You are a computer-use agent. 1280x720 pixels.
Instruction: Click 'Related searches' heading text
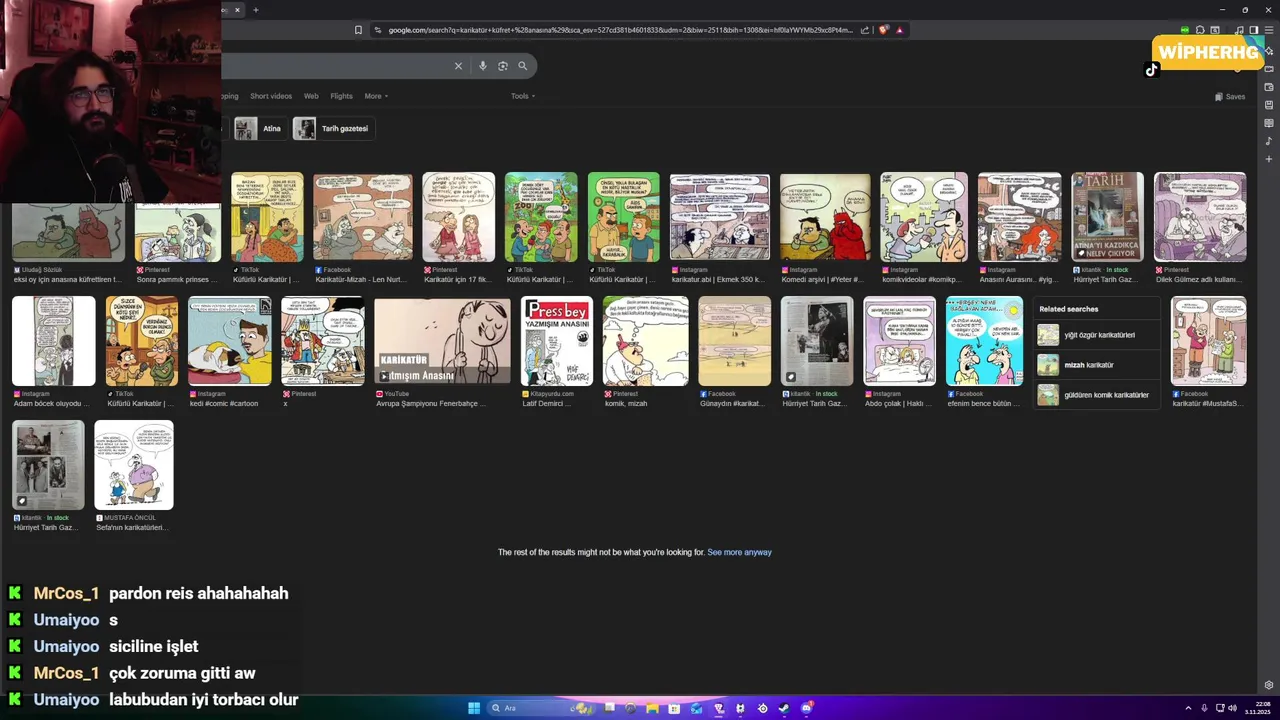[1068, 309]
